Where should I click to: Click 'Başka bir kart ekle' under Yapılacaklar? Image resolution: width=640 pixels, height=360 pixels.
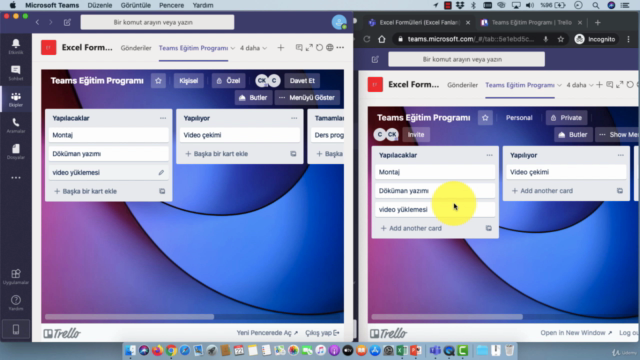pyautogui.click(x=86, y=191)
